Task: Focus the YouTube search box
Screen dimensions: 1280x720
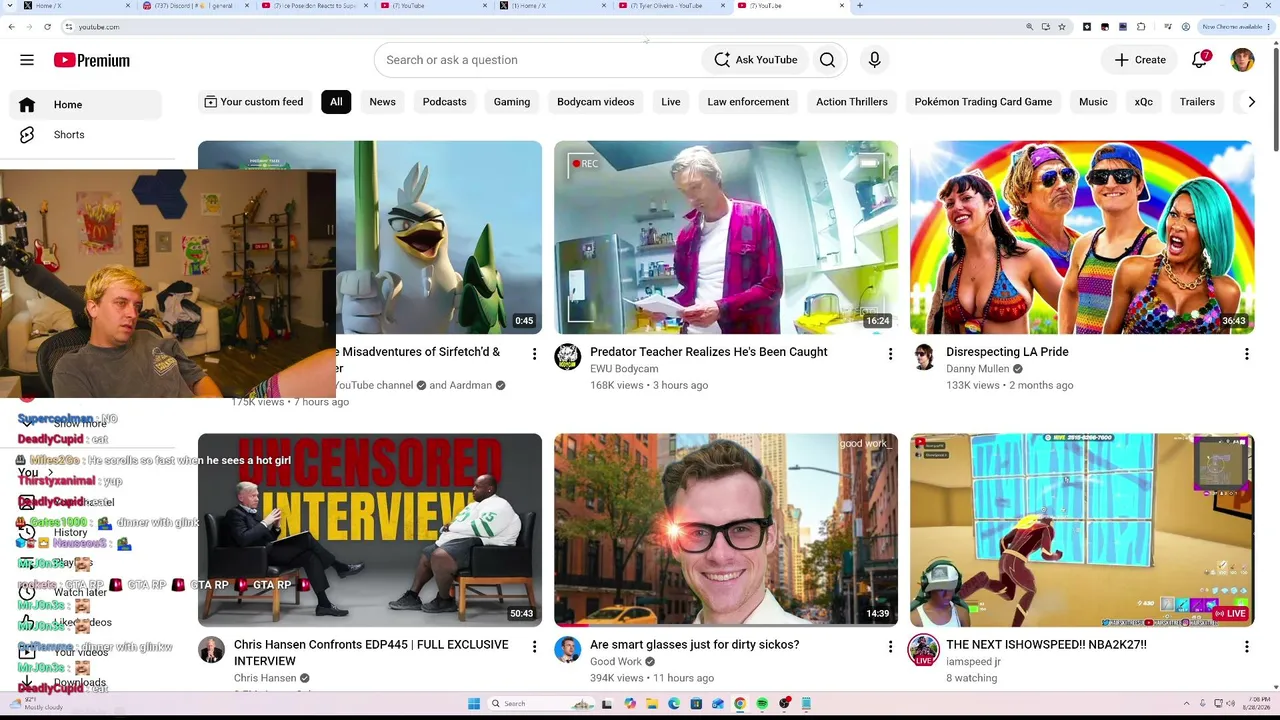Action: pyautogui.click(x=538, y=60)
